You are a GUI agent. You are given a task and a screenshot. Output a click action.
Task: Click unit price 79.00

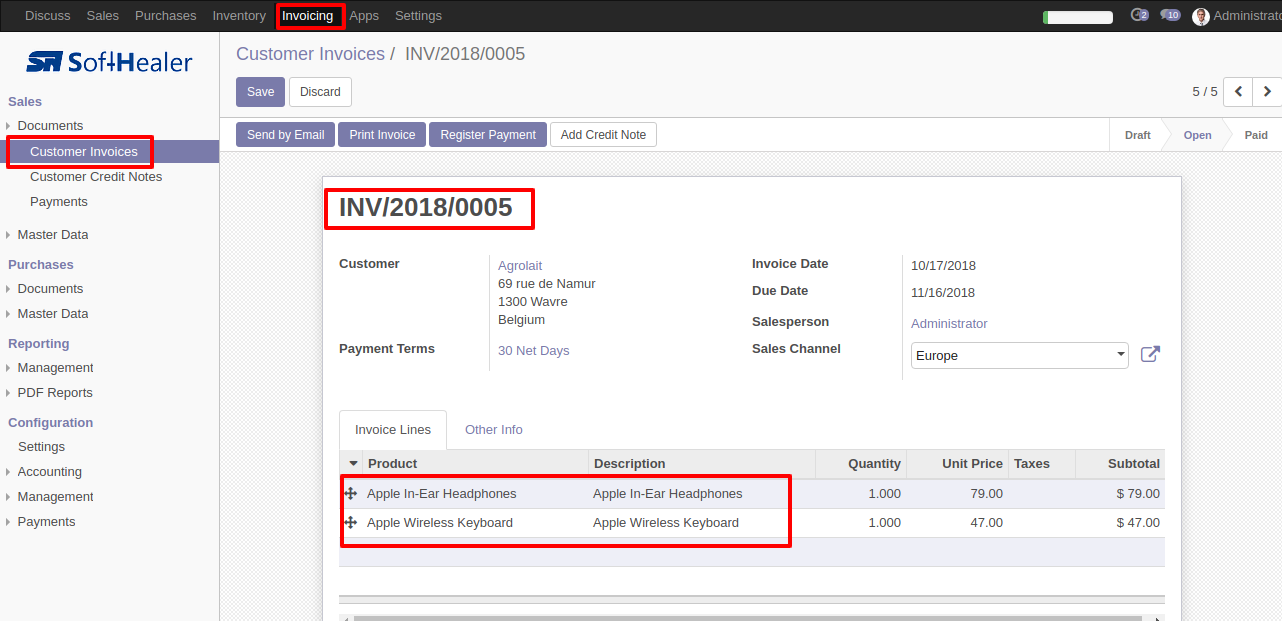[987, 494]
